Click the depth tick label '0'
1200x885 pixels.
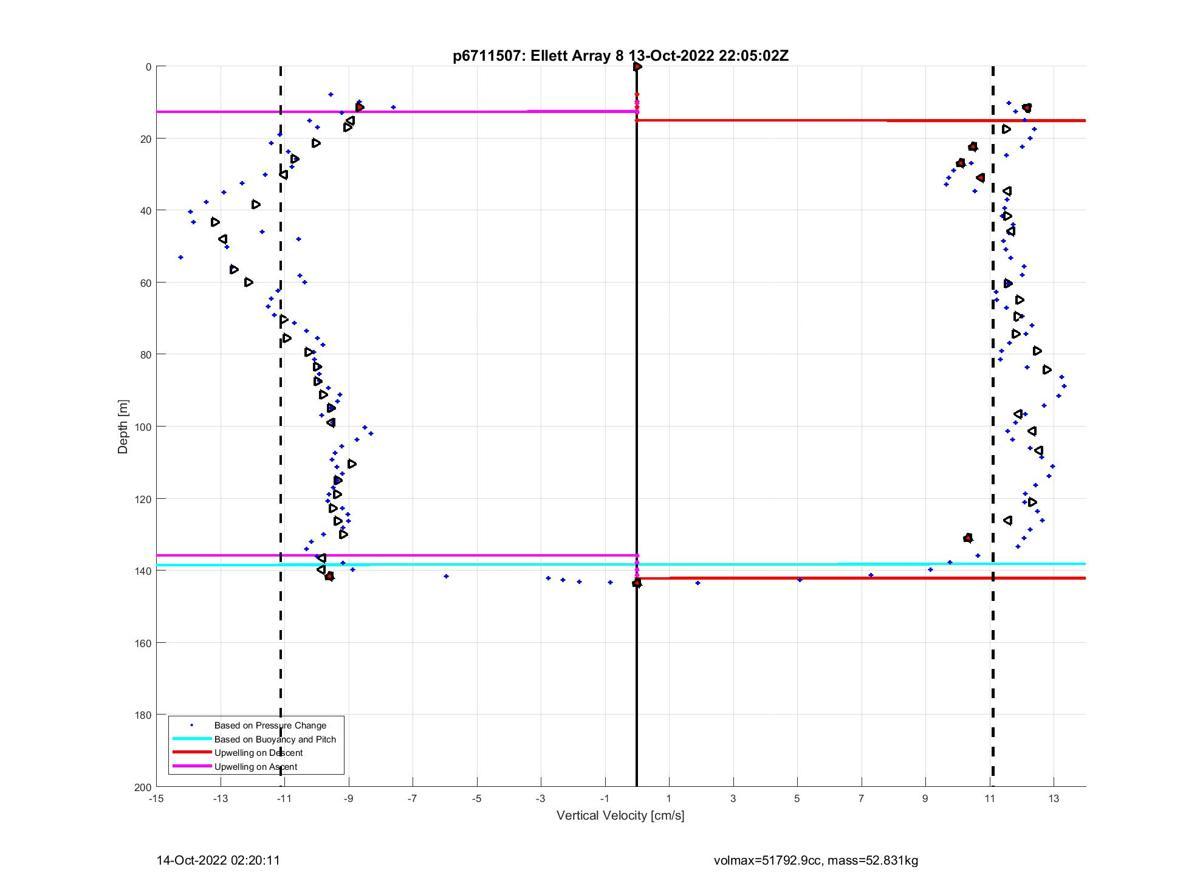click(148, 67)
